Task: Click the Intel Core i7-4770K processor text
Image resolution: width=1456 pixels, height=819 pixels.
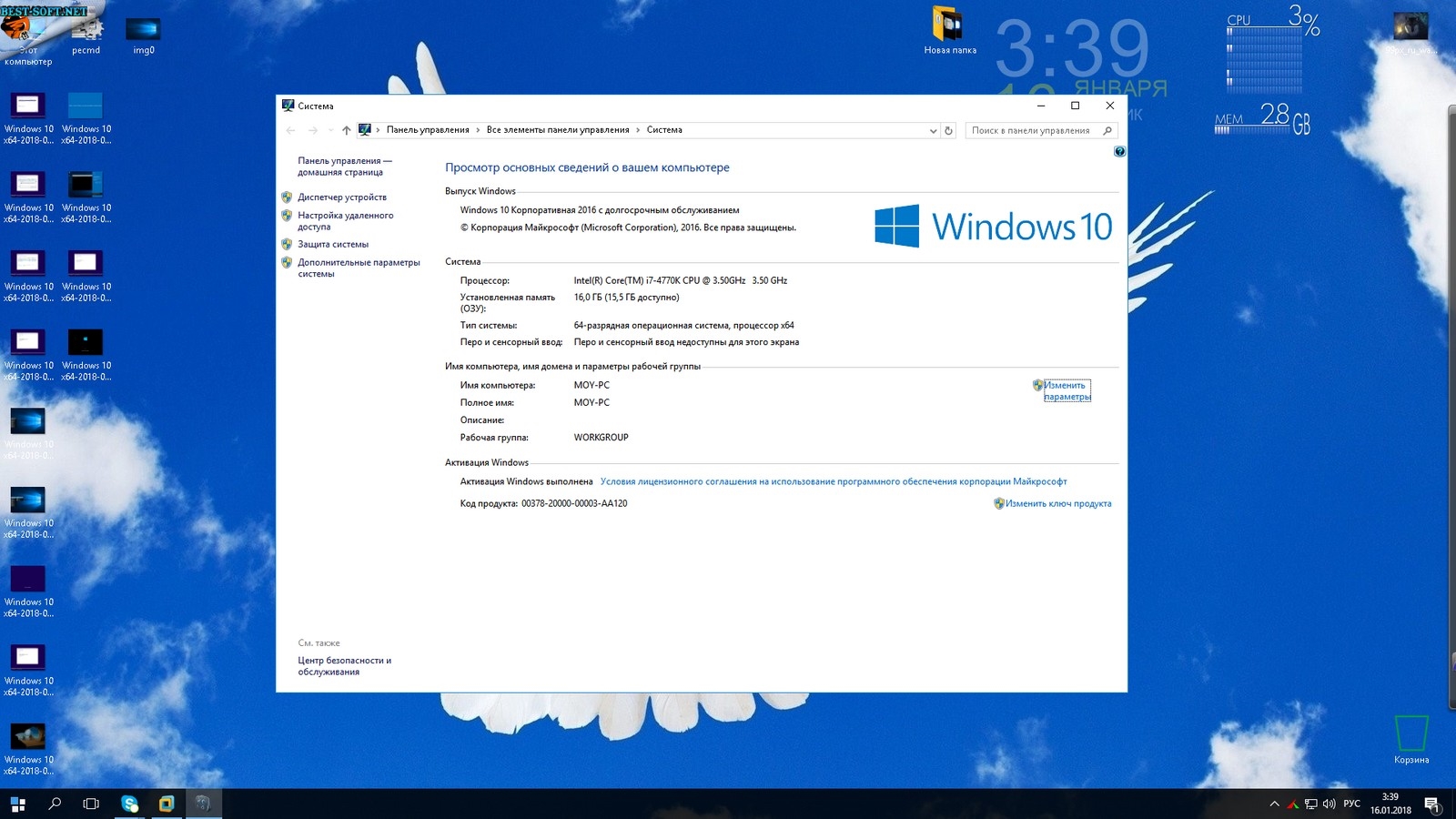Action: click(x=681, y=281)
